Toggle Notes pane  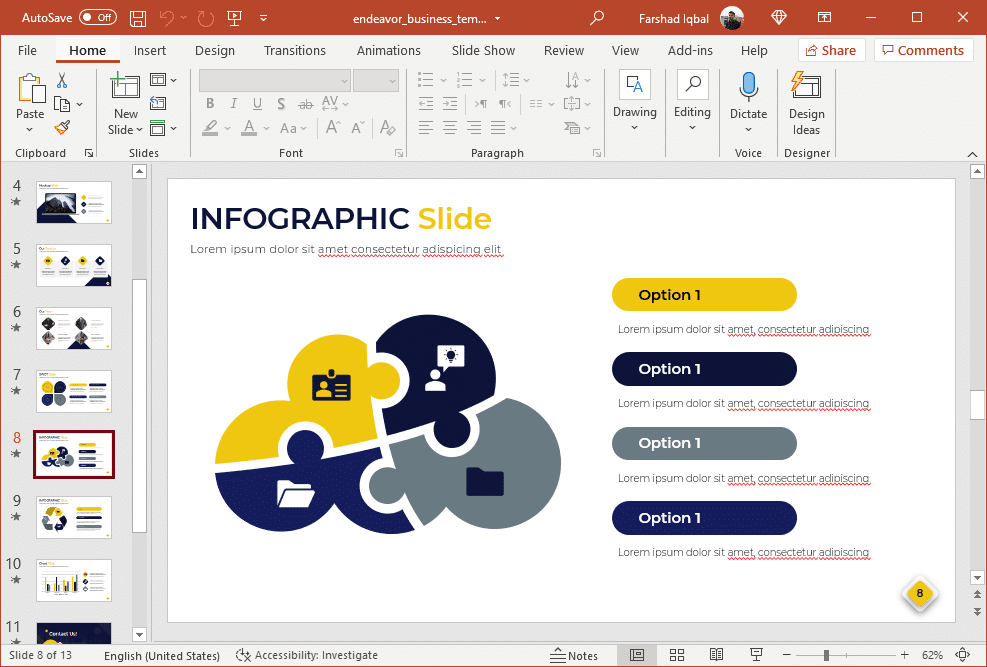coord(573,656)
